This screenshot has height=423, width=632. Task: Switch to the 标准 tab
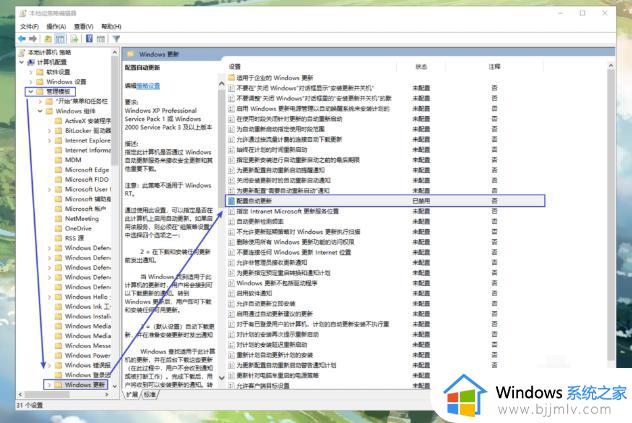(150, 394)
